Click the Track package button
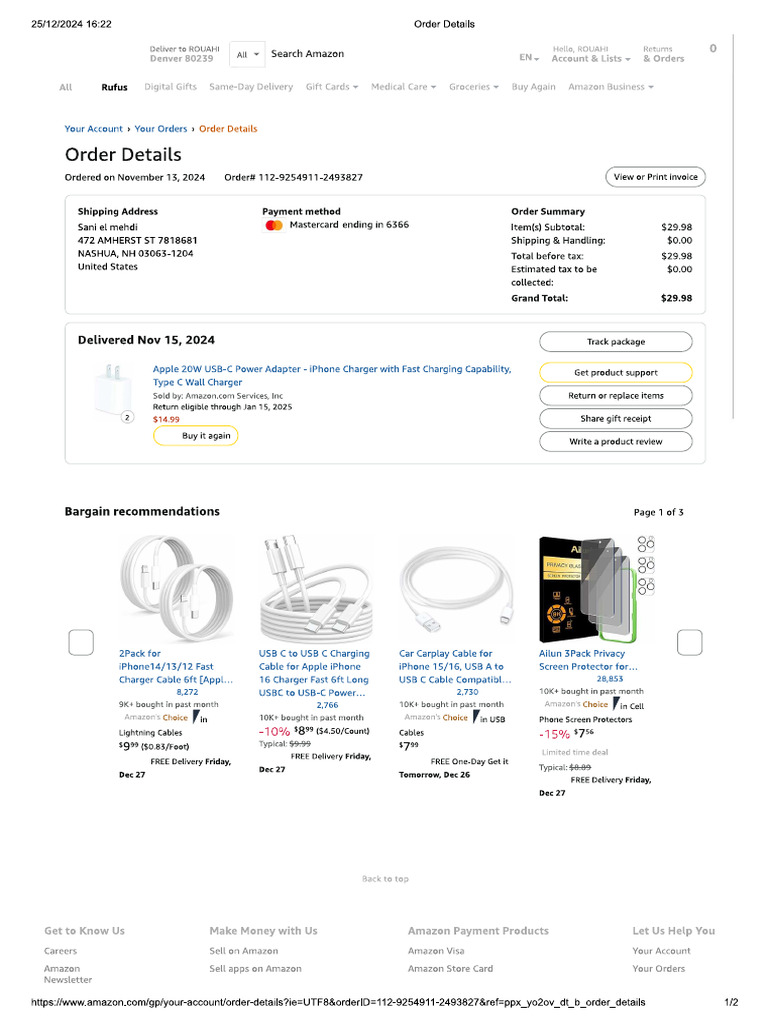The width and height of the screenshot is (768, 1024). point(615,342)
